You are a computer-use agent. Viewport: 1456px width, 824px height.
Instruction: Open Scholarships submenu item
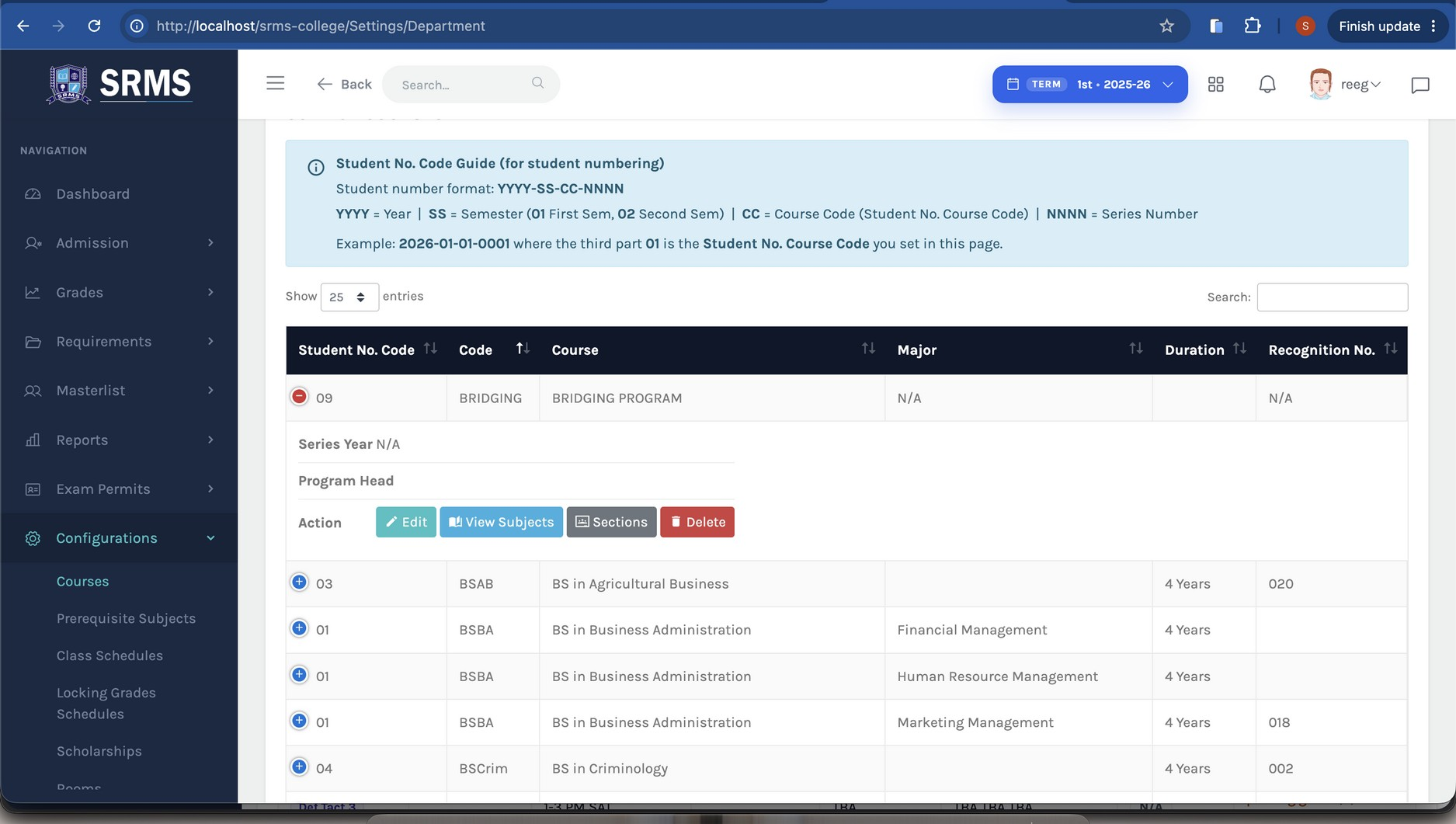99,751
